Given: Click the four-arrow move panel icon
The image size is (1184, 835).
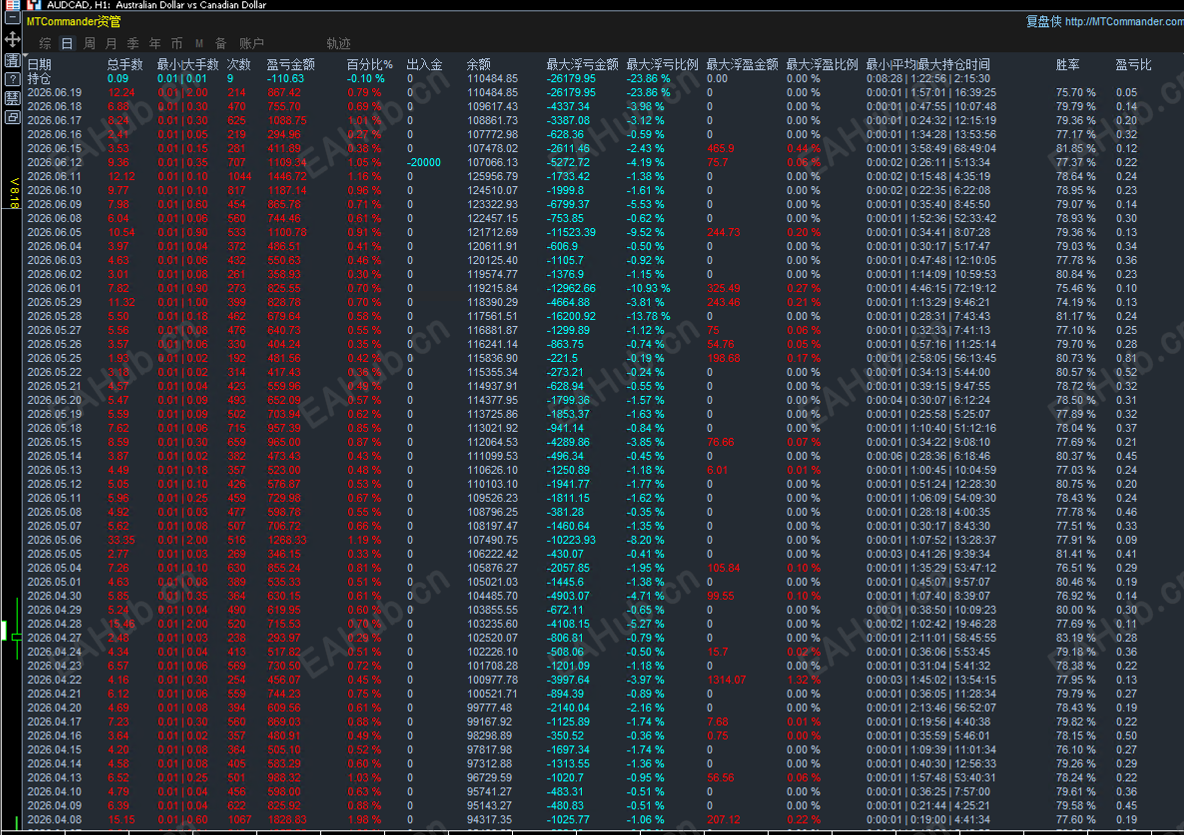Looking at the screenshot, I should click(x=12, y=39).
